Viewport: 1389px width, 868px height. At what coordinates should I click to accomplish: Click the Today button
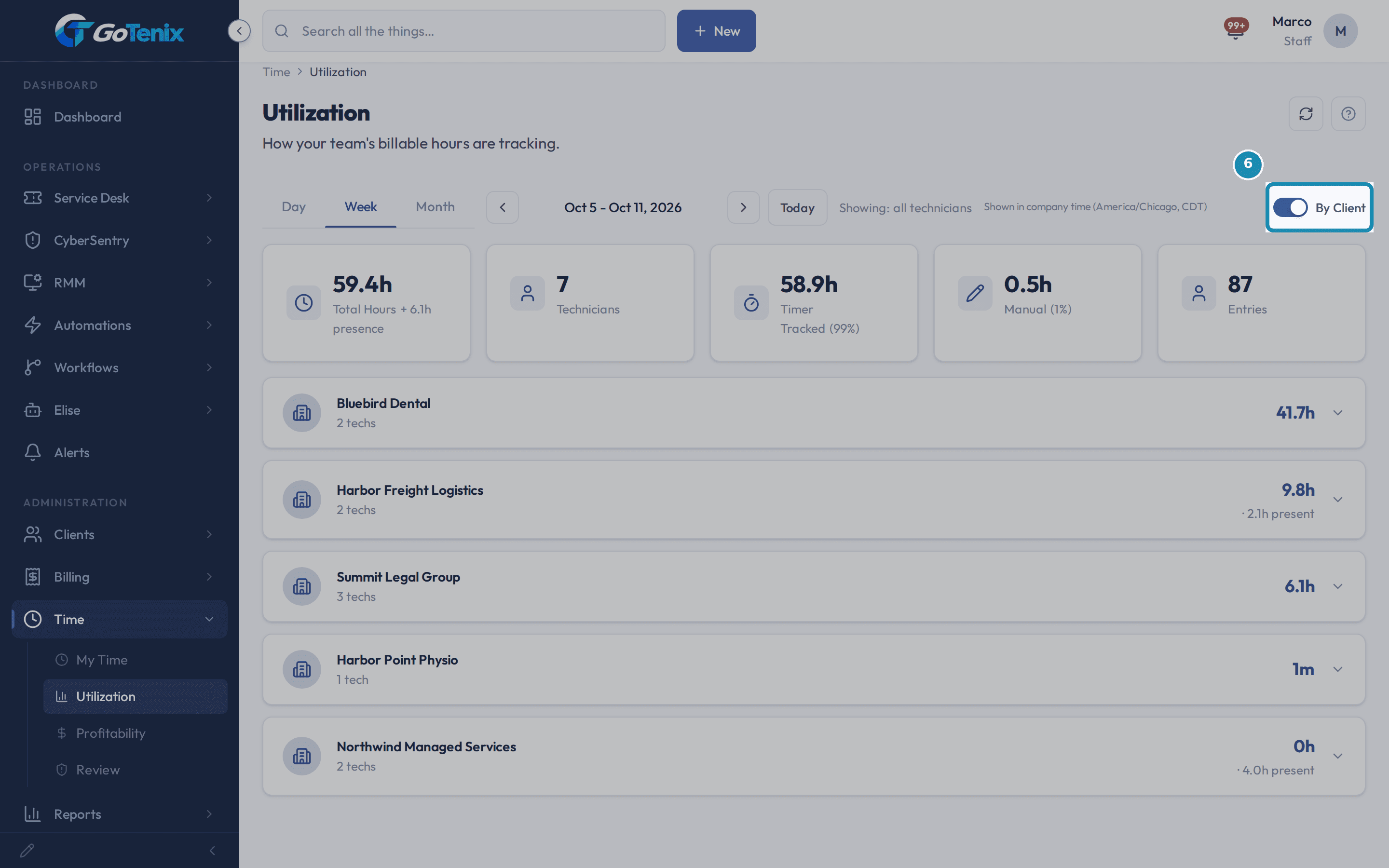coord(797,207)
